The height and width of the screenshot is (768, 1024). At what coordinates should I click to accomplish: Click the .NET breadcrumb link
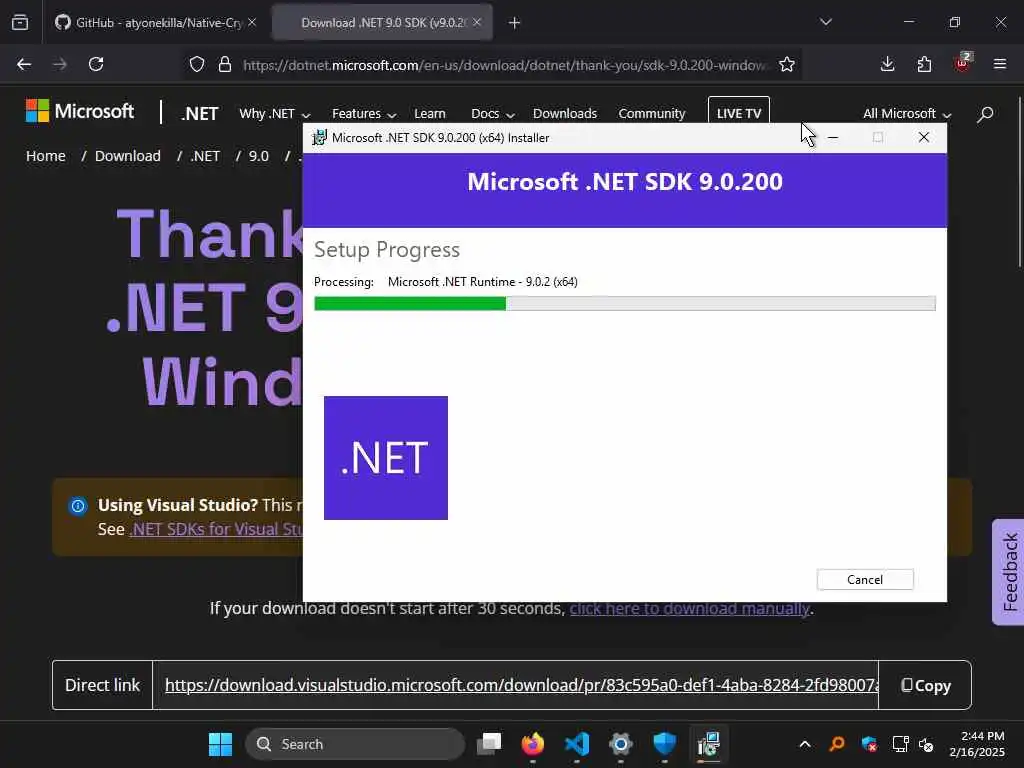coord(205,156)
